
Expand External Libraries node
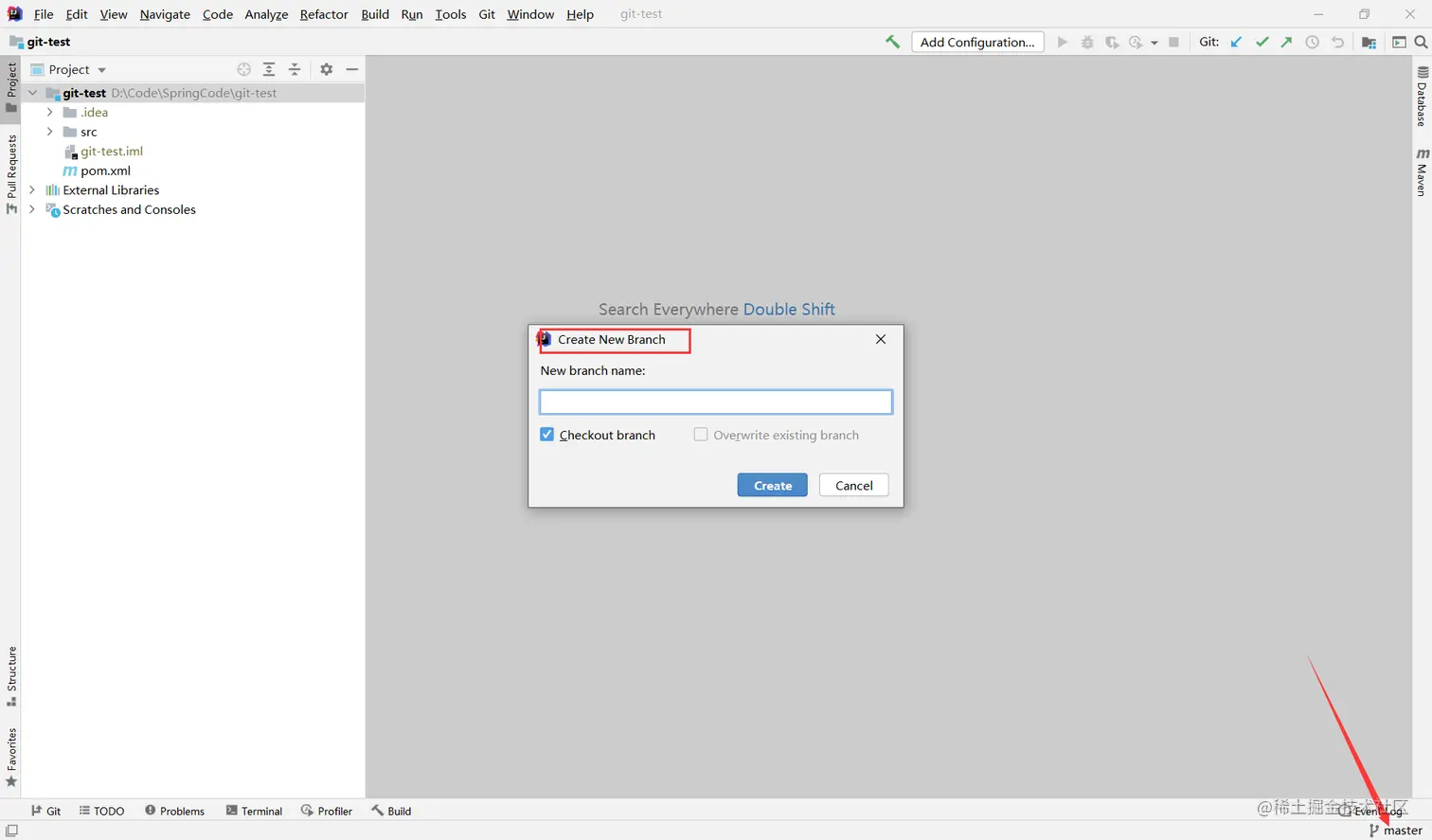pyautogui.click(x=33, y=189)
